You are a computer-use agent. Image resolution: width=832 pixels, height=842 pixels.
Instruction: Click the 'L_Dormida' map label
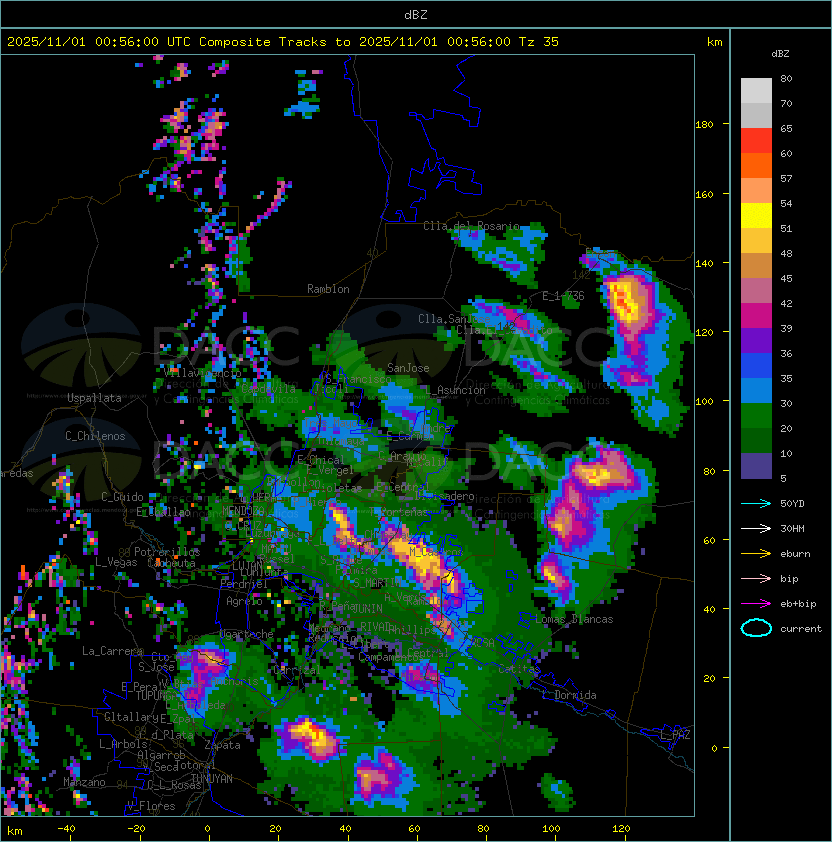click(x=569, y=695)
